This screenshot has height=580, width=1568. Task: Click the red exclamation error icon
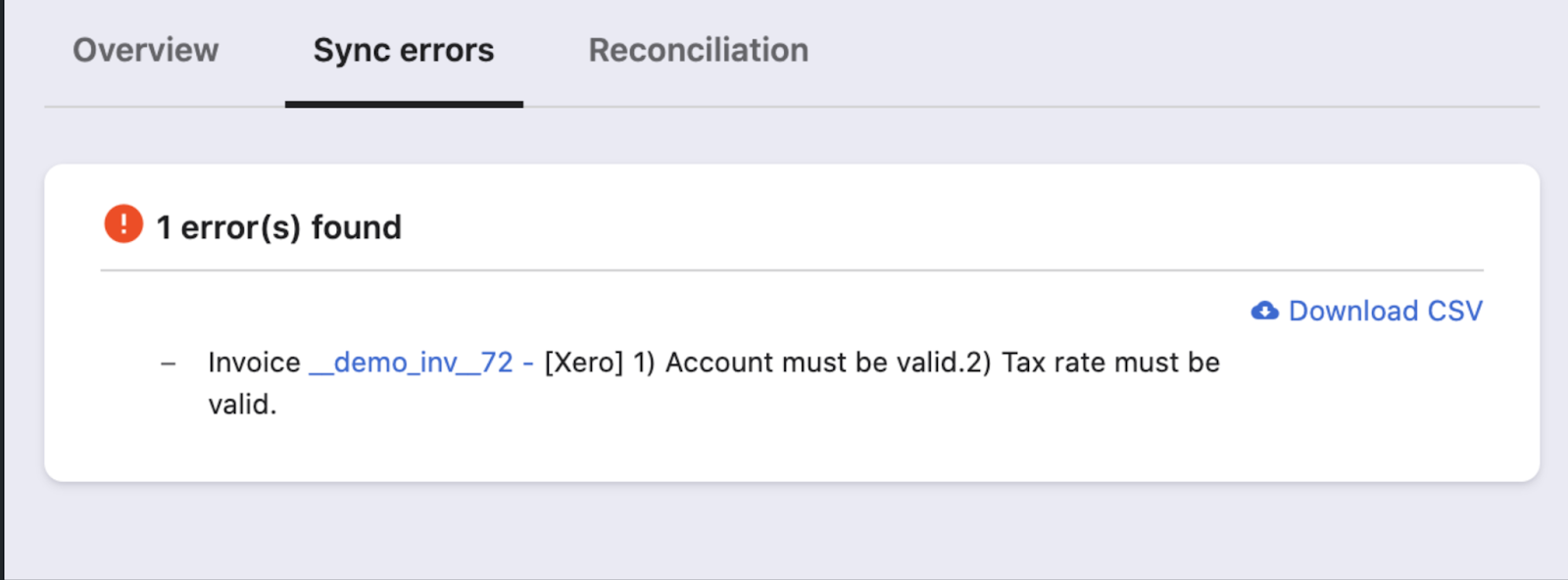pos(123,223)
